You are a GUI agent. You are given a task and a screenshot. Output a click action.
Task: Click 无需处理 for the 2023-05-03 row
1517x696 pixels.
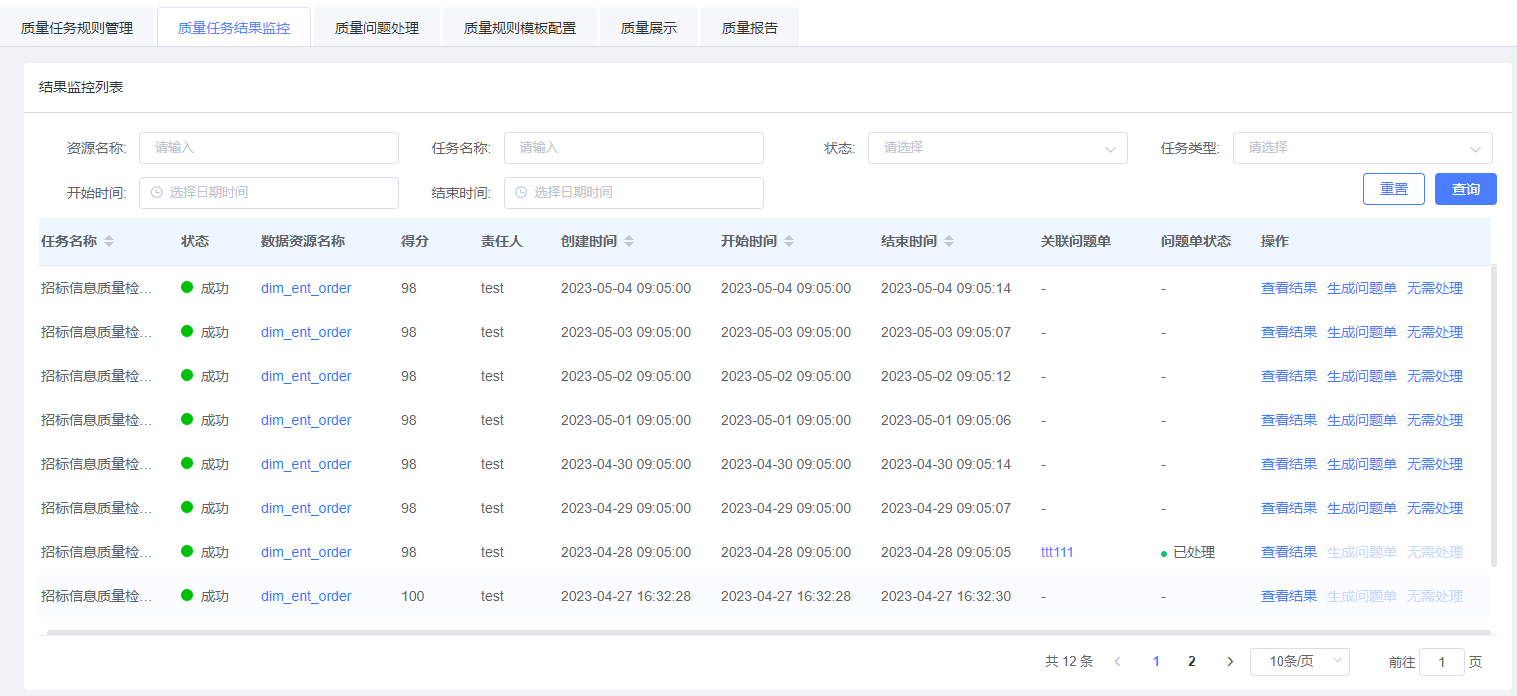(1435, 332)
